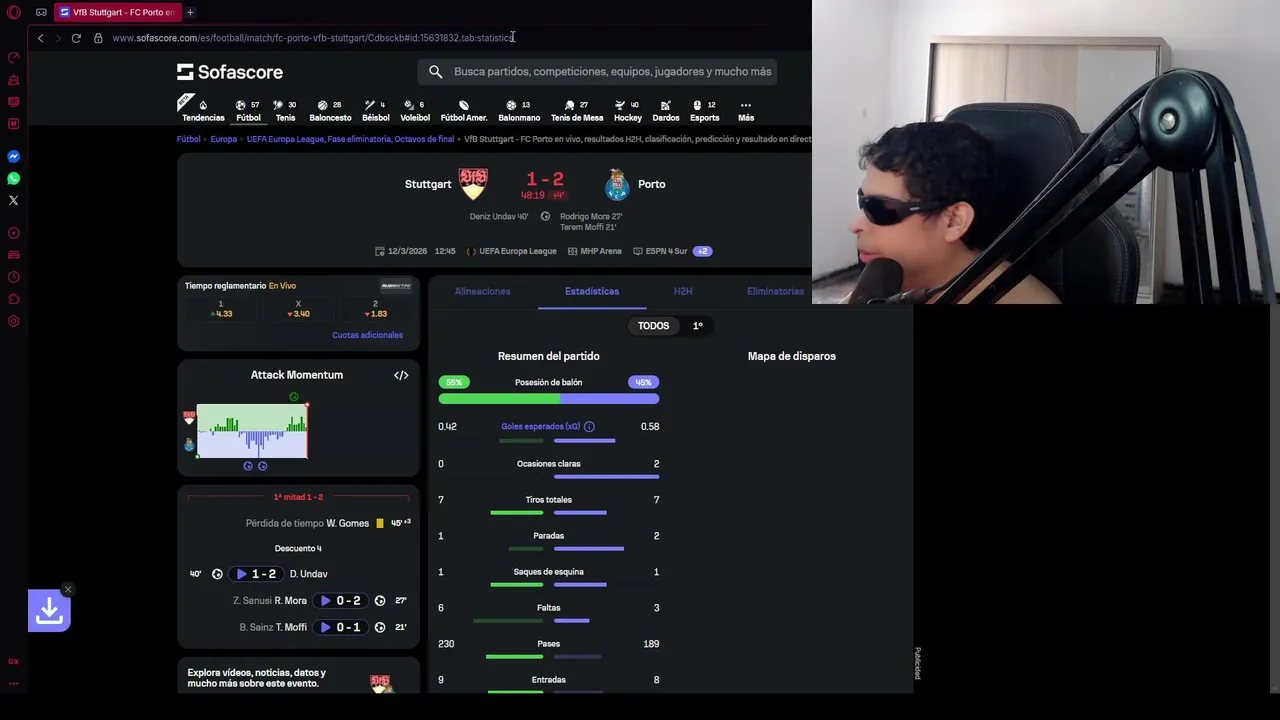Switch to Estadísticas tab

pyautogui.click(x=592, y=291)
